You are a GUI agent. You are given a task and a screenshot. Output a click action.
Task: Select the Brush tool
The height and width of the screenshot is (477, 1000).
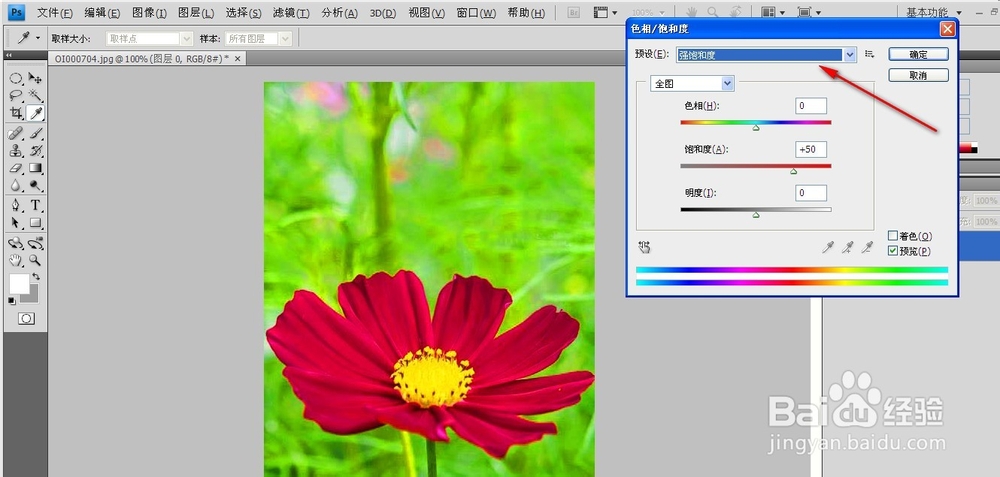point(36,133)
